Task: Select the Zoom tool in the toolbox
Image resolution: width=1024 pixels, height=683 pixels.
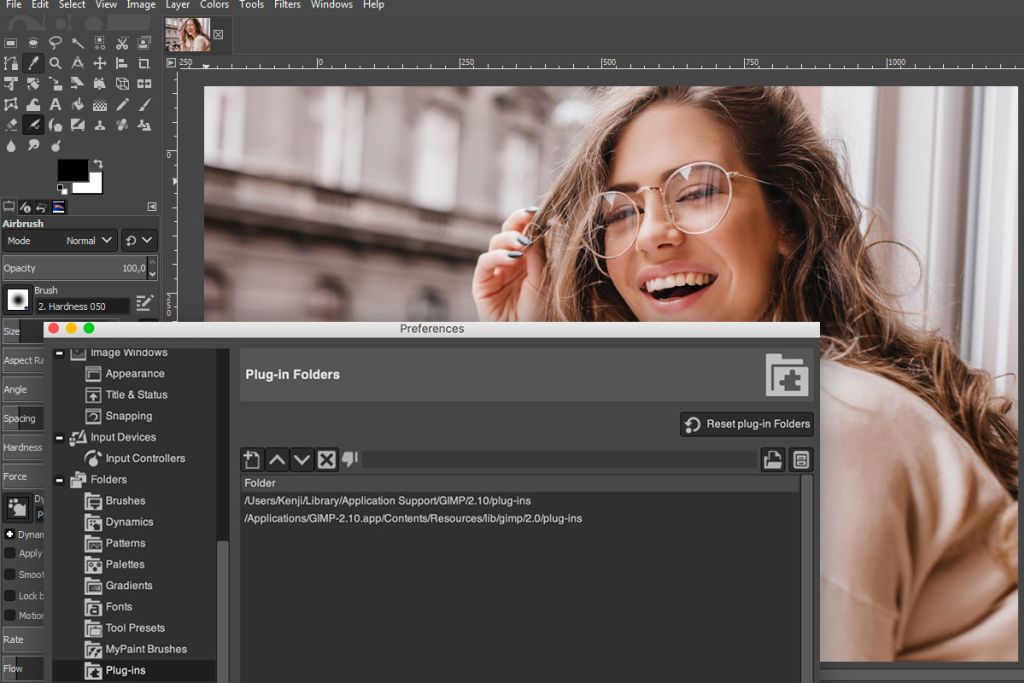Action: (55, 62)
